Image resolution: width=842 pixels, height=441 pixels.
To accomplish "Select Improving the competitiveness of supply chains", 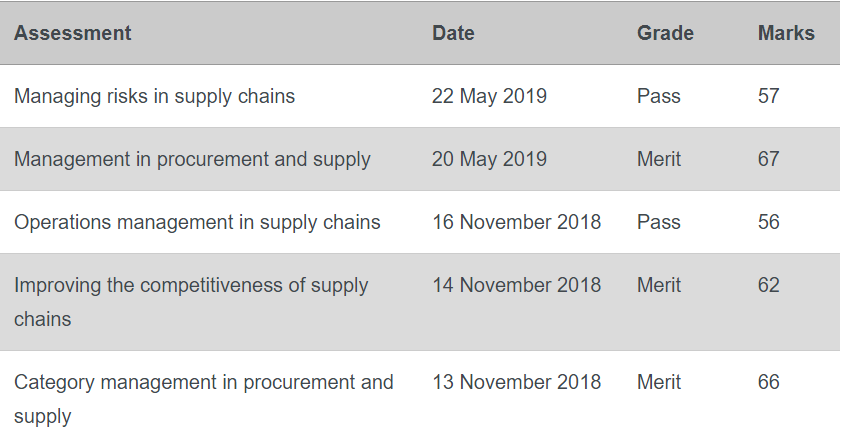I will (x=191, y=302).
